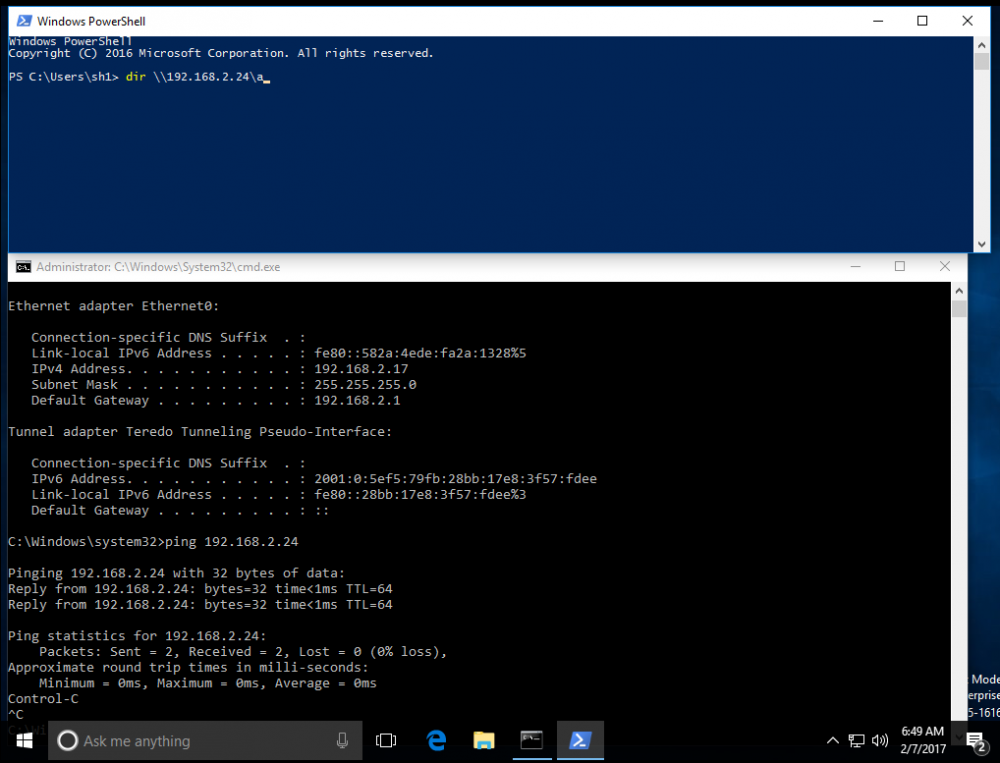The width and height of the screenshot is (1000, 763).
Task: Click the ping 192.168.2.24 command line
Action: [x=153, y=542]
